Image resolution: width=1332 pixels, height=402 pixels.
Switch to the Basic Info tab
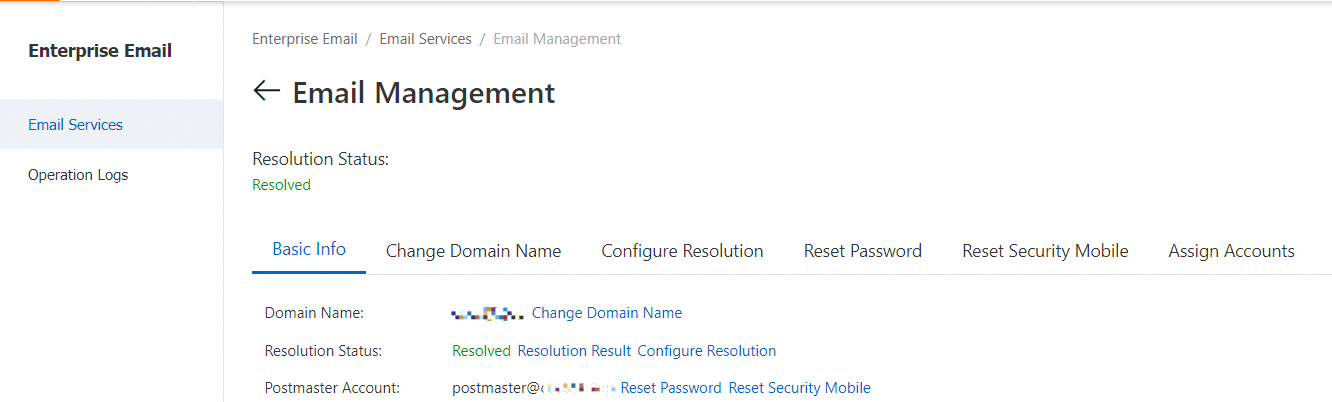[309, 250]
